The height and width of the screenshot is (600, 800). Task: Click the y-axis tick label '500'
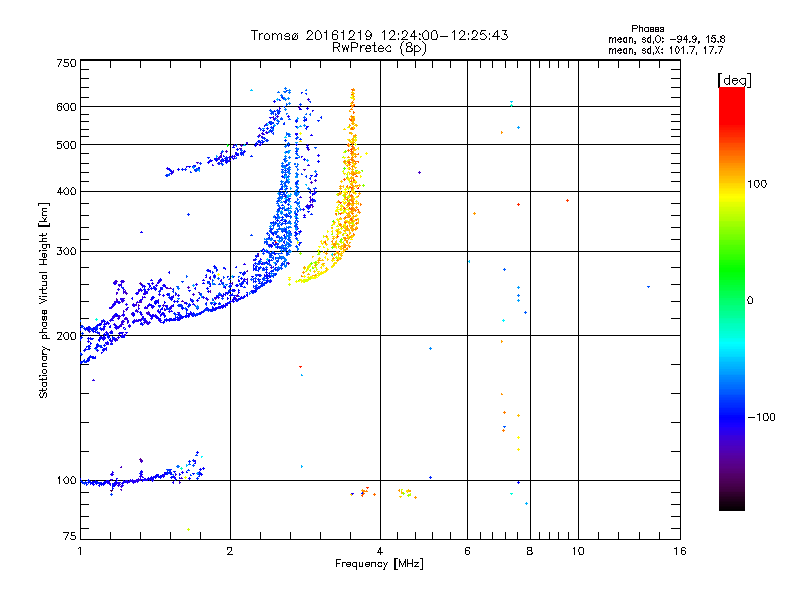66,145
